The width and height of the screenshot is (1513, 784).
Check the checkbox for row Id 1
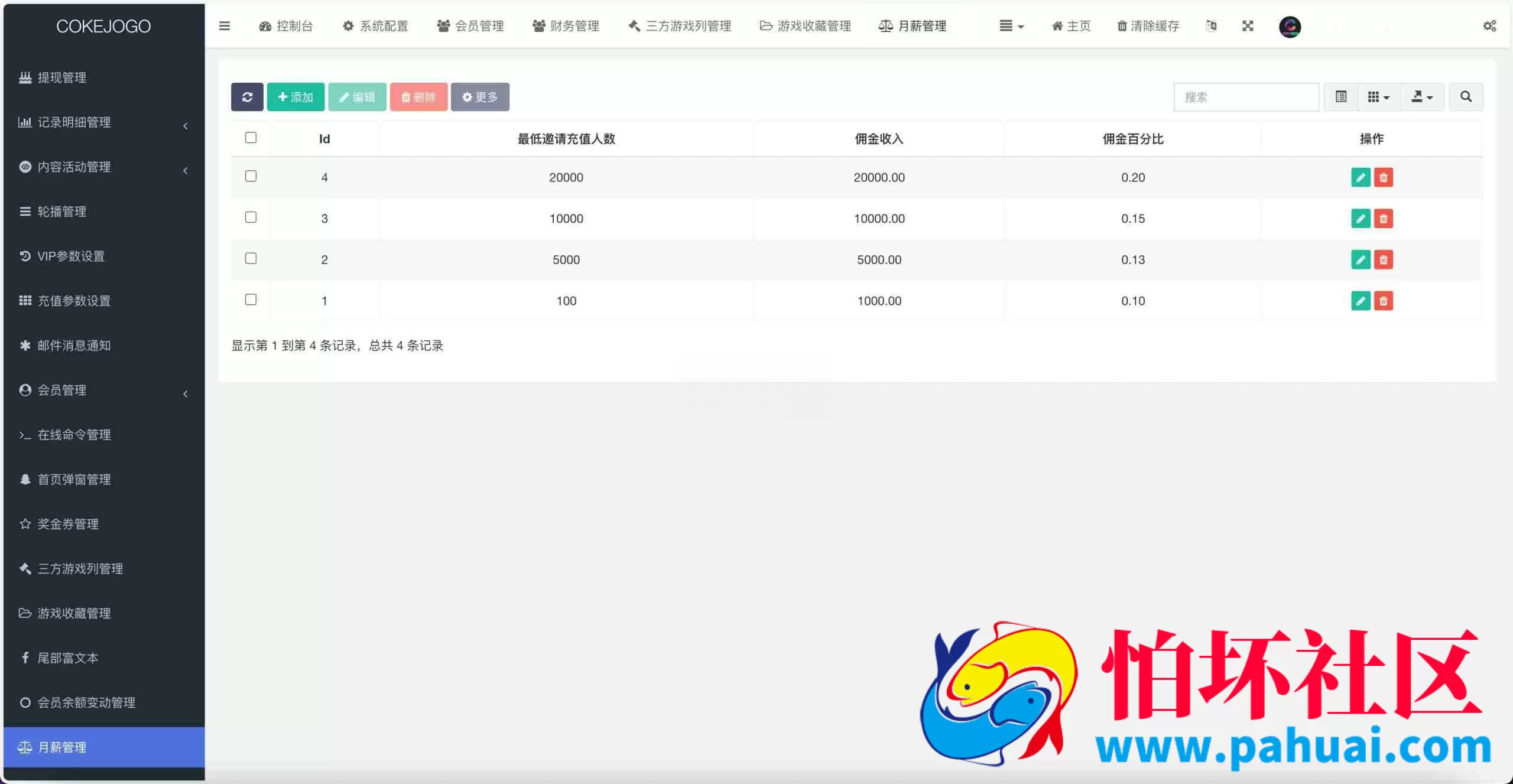pyautogui.click(x=251, y=300)
